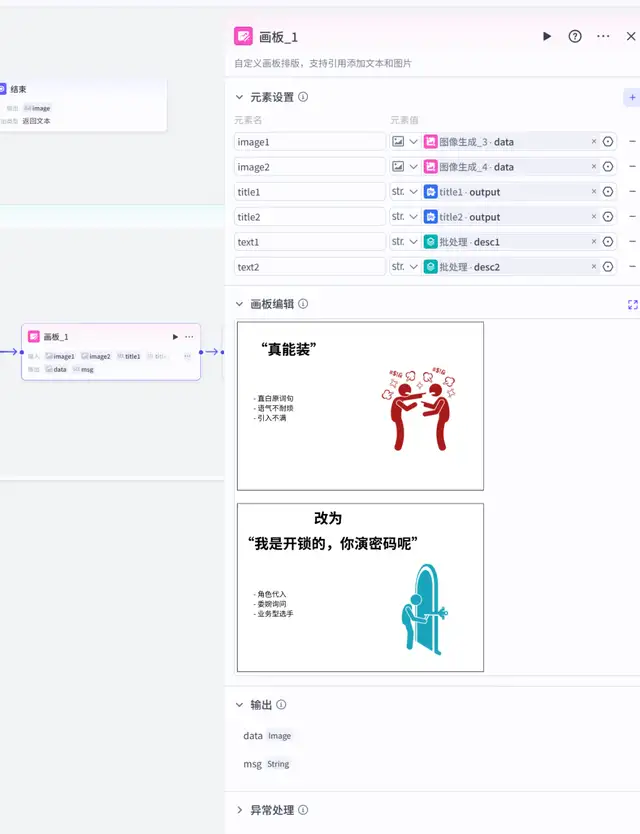Edit the title1 element name field

click(x=310, y=192)
